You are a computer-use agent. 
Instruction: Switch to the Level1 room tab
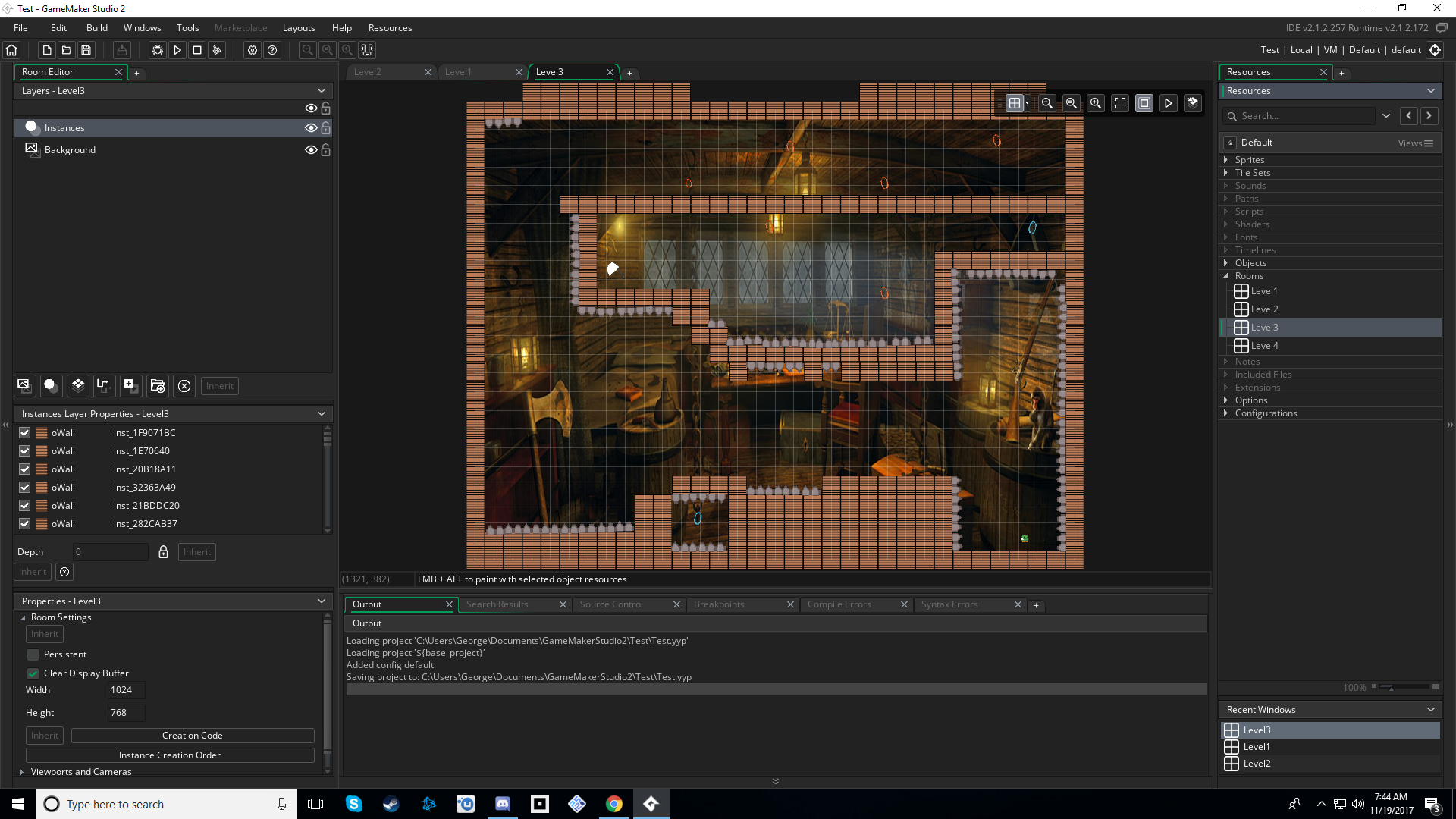click(458, 72)
